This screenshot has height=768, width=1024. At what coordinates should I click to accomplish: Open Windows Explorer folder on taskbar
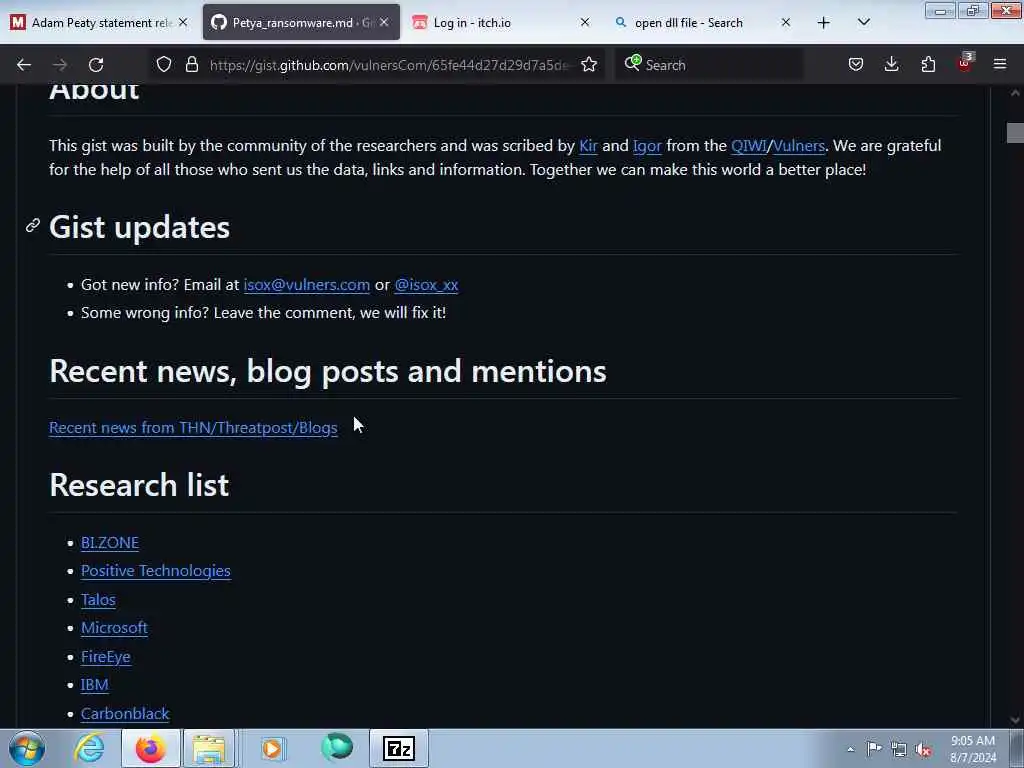209,748
